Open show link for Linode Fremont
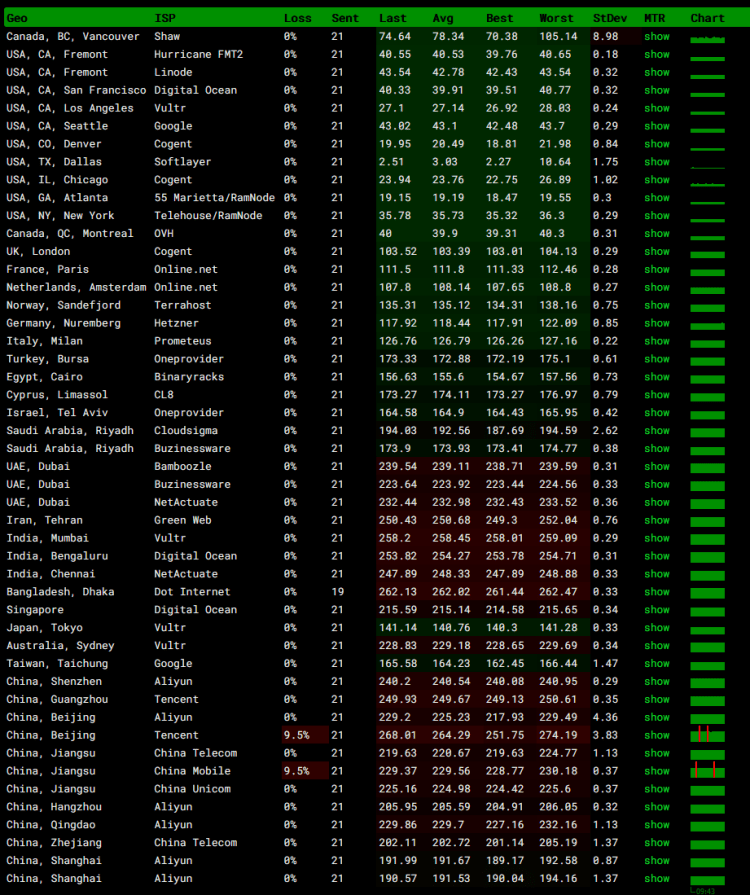The image size is (750, 895). pyautogui.click(x=656, y=72)
